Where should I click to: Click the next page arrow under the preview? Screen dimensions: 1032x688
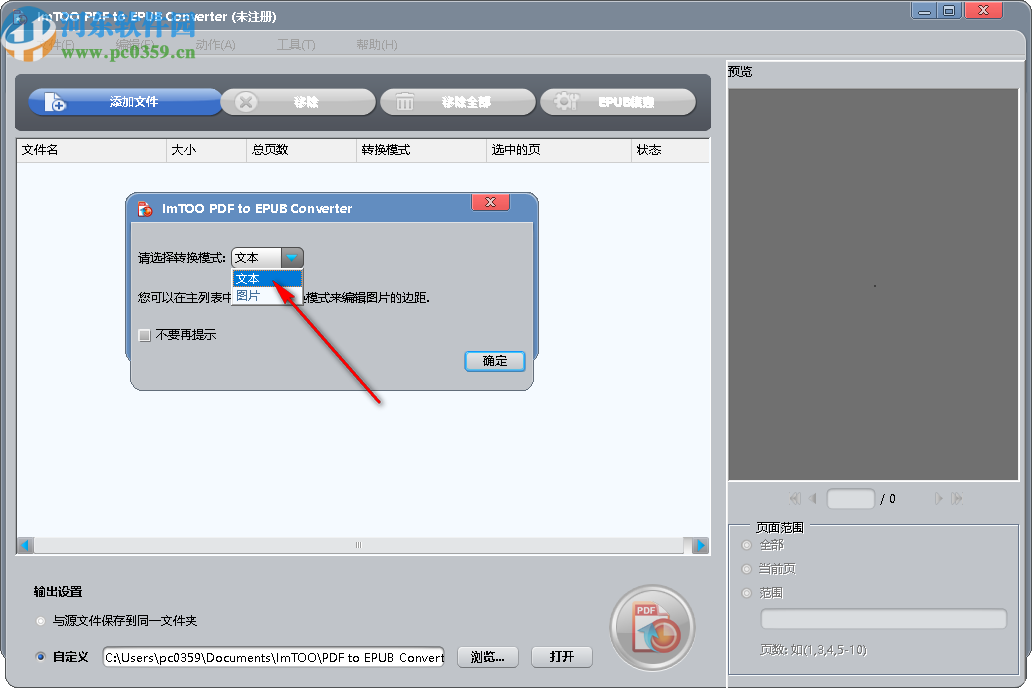(x=938, y=498)
